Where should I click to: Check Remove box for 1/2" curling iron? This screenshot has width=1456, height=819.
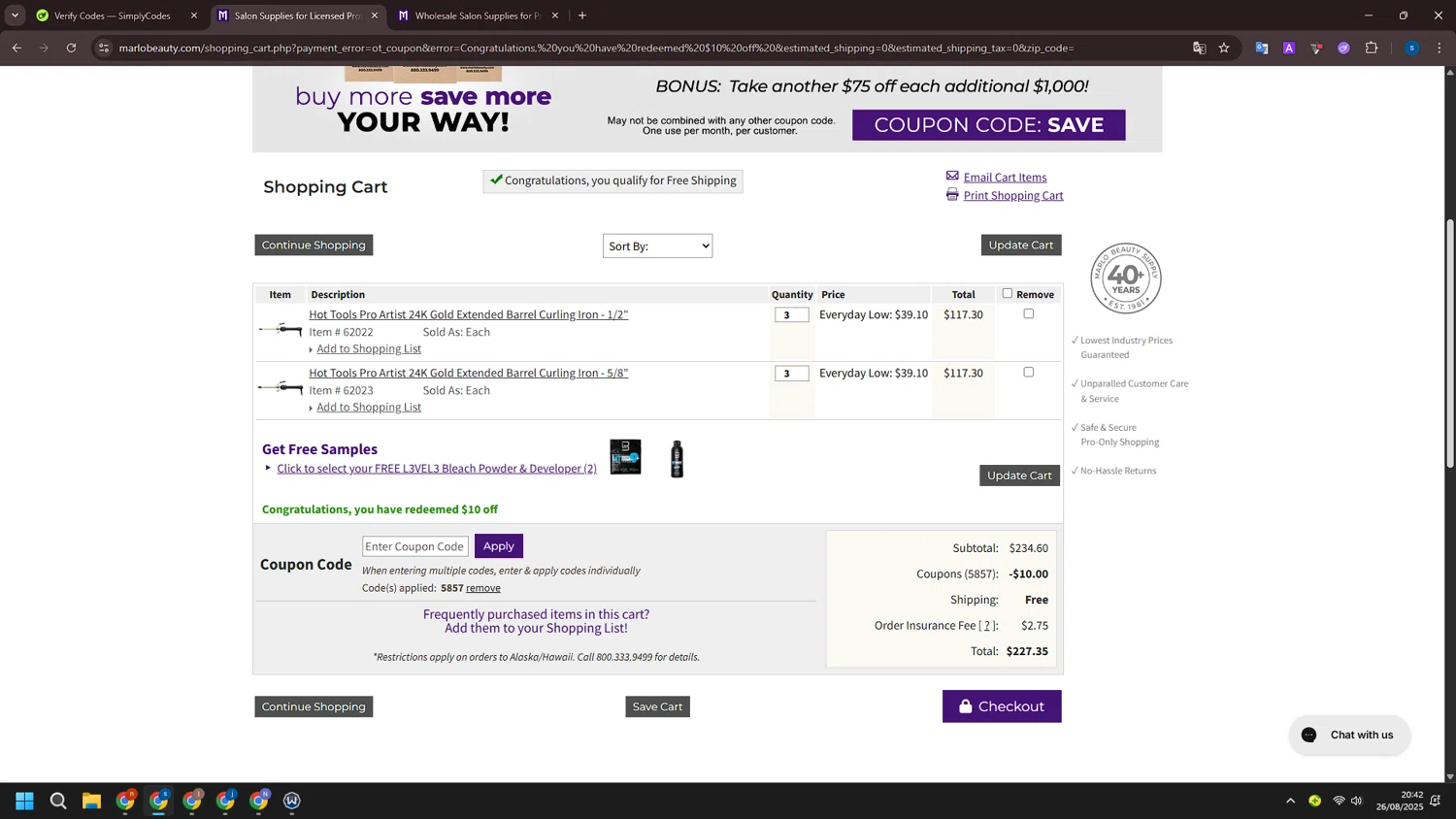(x=1029, y=313)
